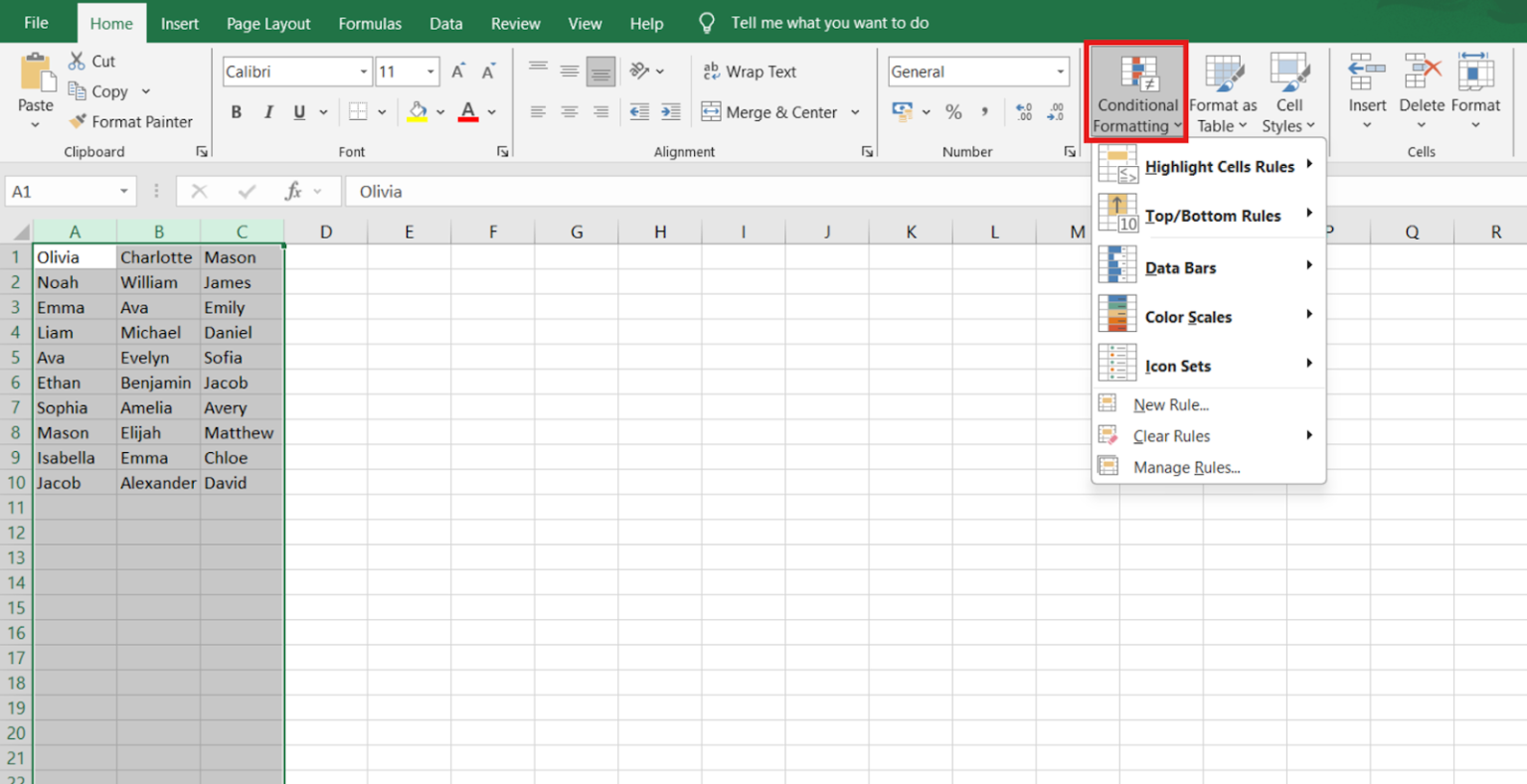The image size is (1527, 784).
Task: Click the Cut scissors icon
Action: (x=77, y=62)
